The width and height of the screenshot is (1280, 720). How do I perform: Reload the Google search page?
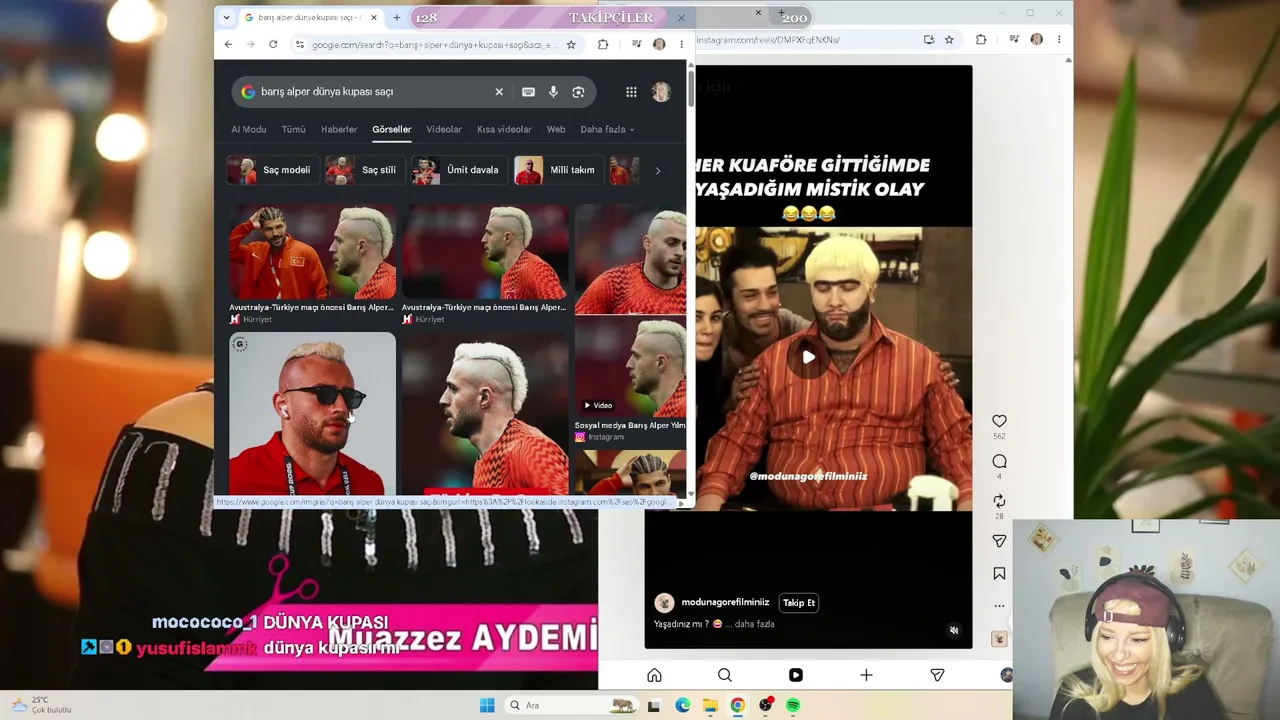(x=272, y=44)
